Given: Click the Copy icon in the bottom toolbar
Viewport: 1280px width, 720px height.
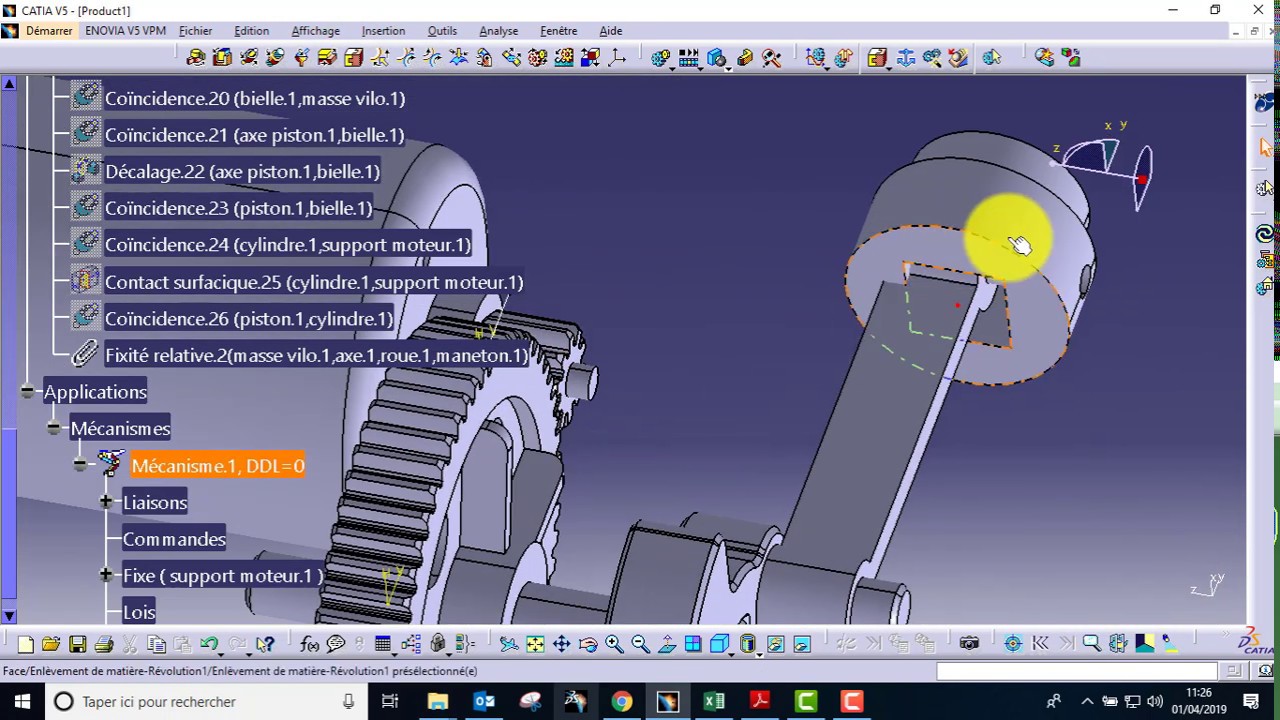Looking at the screenshot, I should (156, 644).
